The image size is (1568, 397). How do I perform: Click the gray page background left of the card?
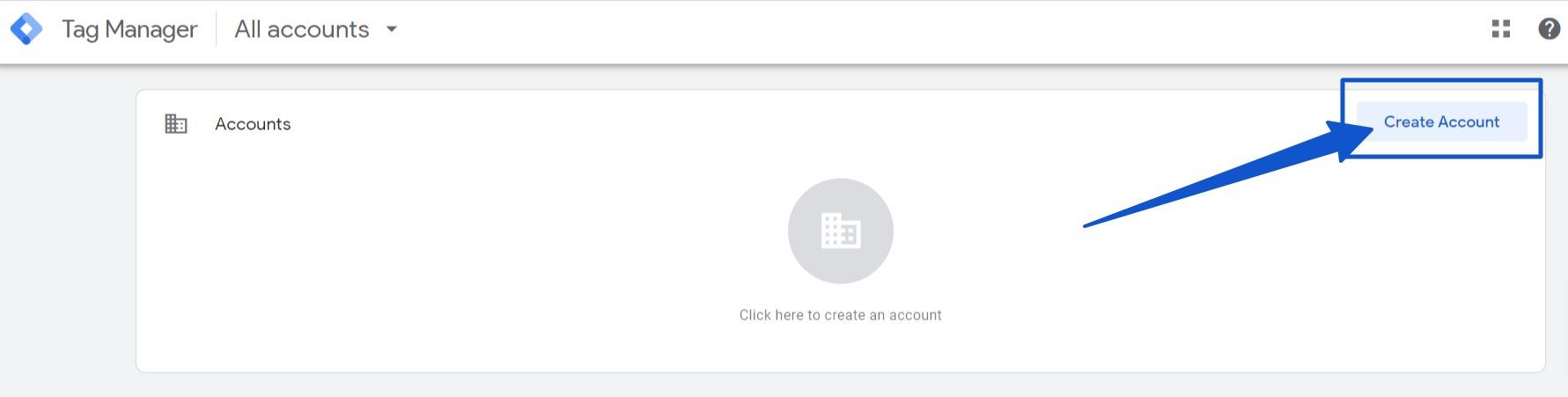[x=68, y=231]
